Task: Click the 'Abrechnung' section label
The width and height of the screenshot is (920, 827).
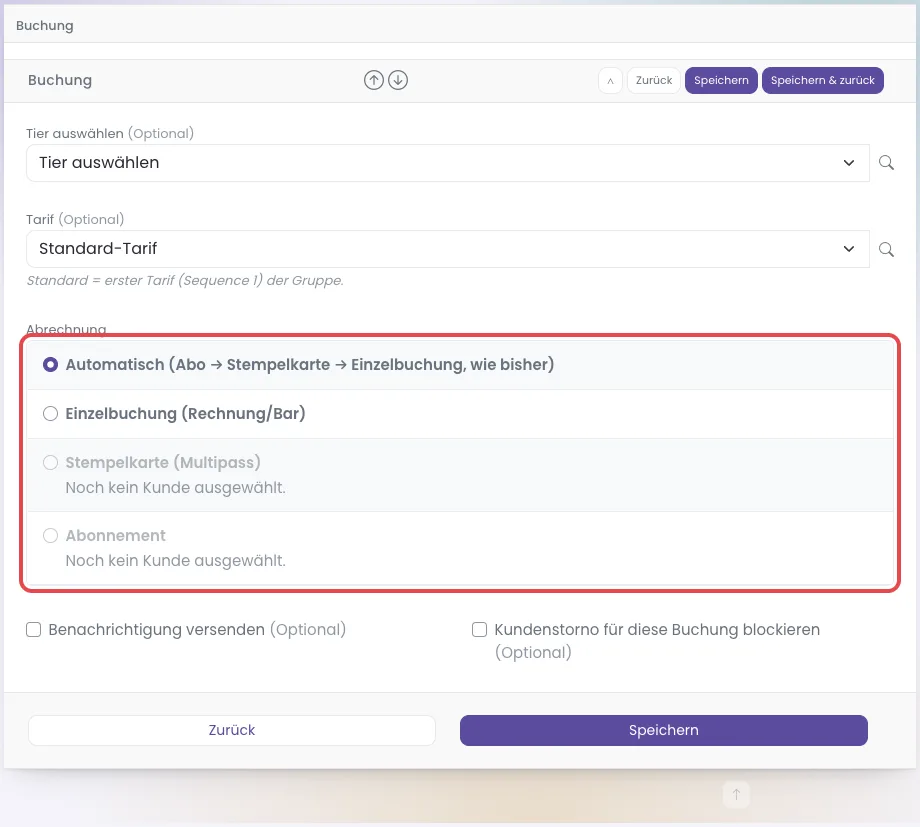Action: 66,329
